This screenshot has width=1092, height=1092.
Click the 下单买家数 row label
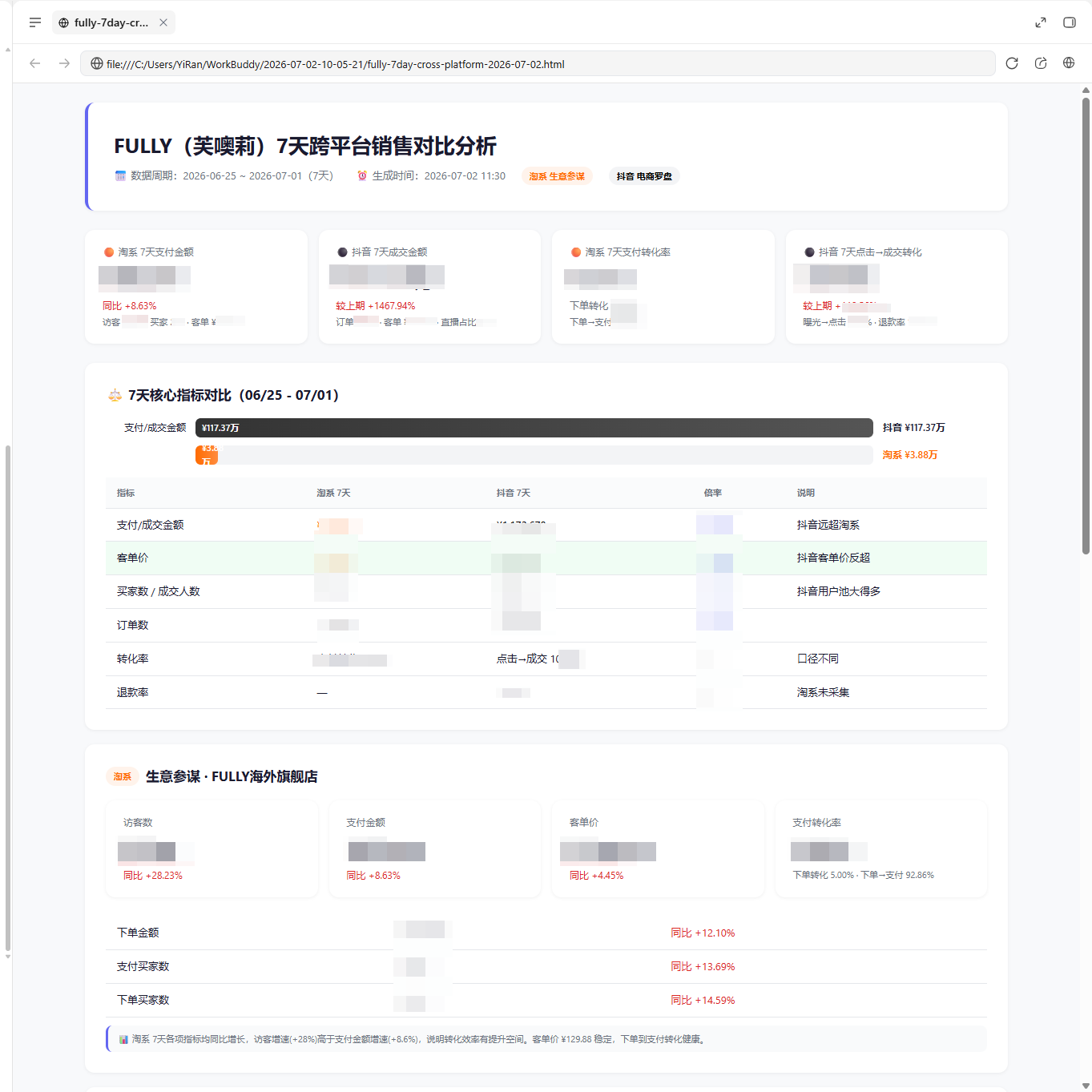click(143, 1000)
